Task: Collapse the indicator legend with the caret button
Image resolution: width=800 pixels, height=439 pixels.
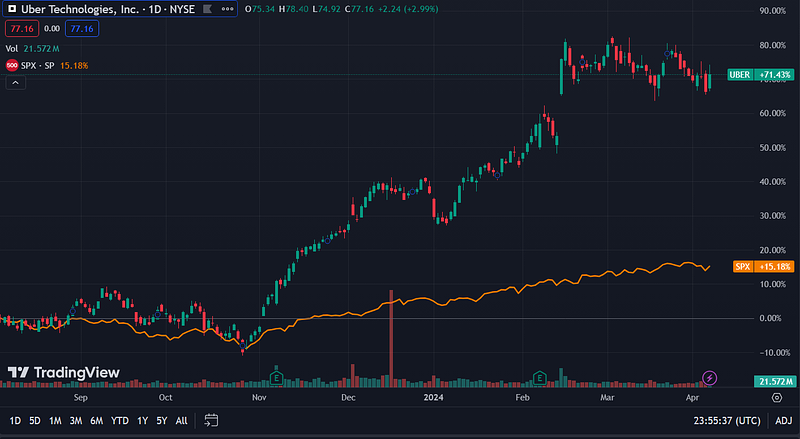Action: coord(15,83)
